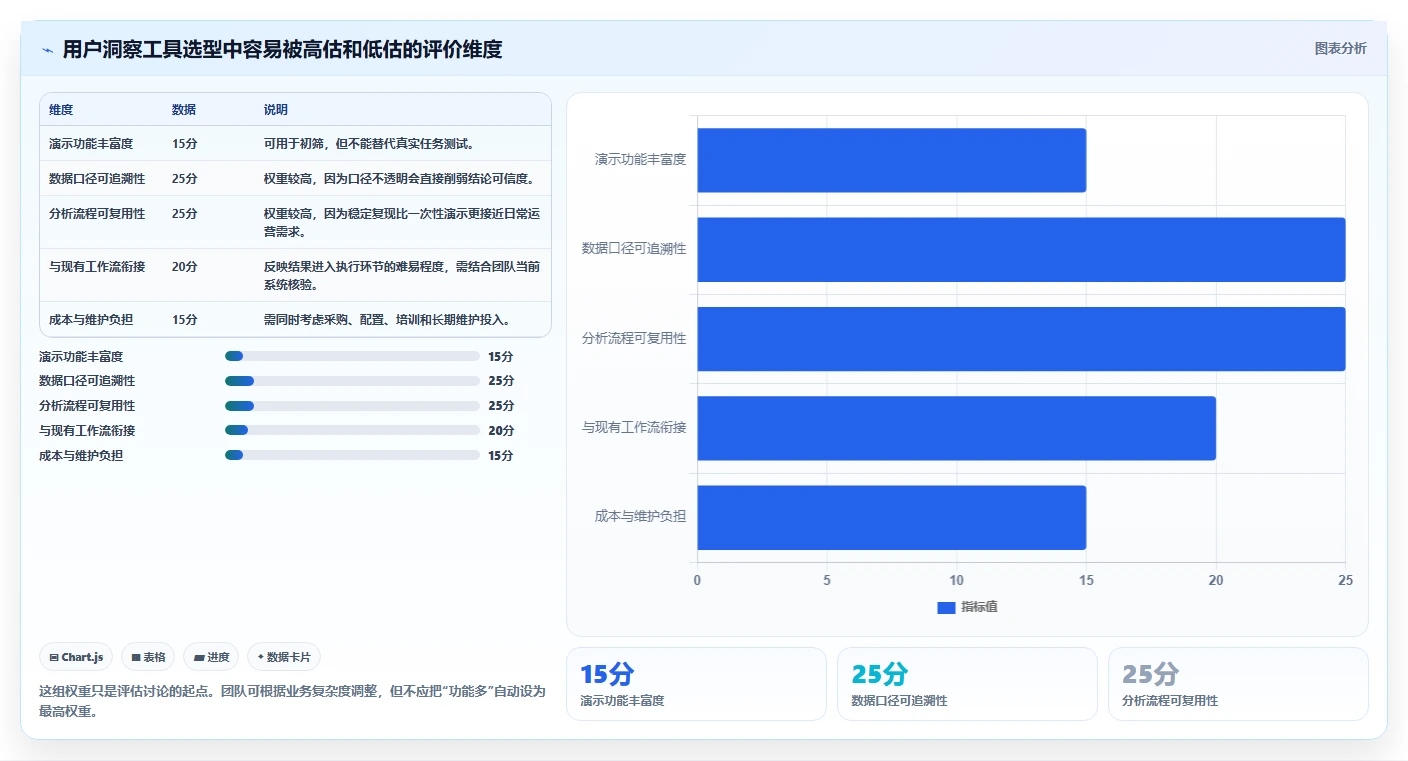Select the 成本与维护负担 table row cell
The width and height of the screenshot is (1408, 761).
(x=91, y=320)
